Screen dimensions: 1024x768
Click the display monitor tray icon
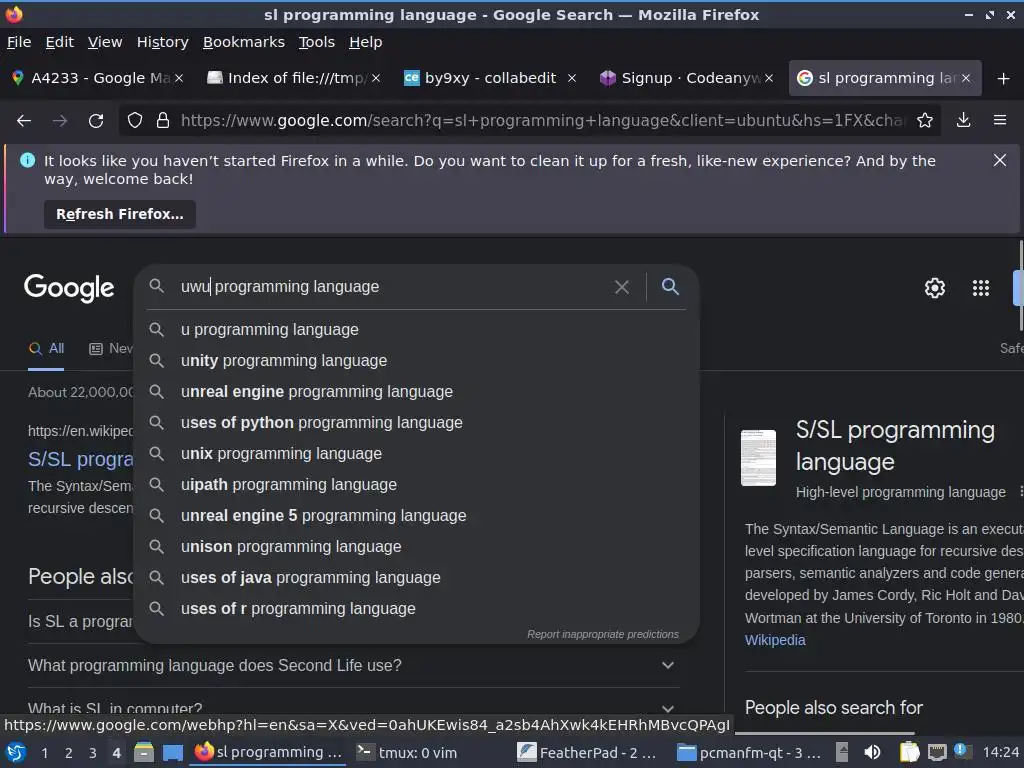pyautogui.click(x=937, y=752)
